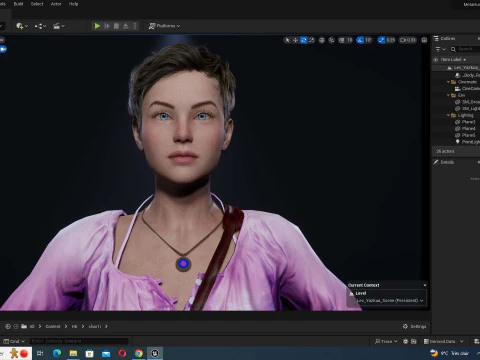Select the Plane5 actor in Outliner

point(456,135)
